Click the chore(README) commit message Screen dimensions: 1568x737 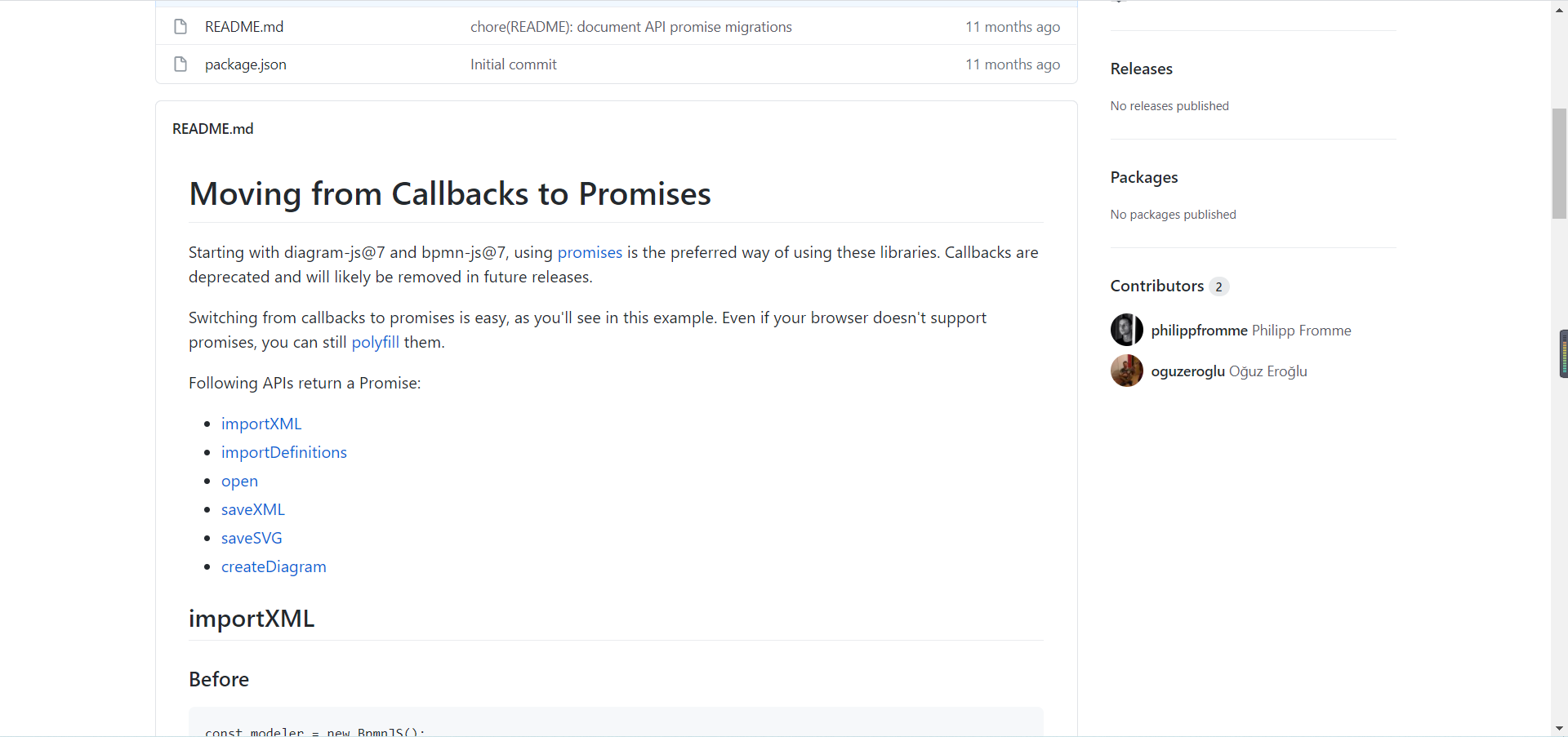(x=630, y=26)
